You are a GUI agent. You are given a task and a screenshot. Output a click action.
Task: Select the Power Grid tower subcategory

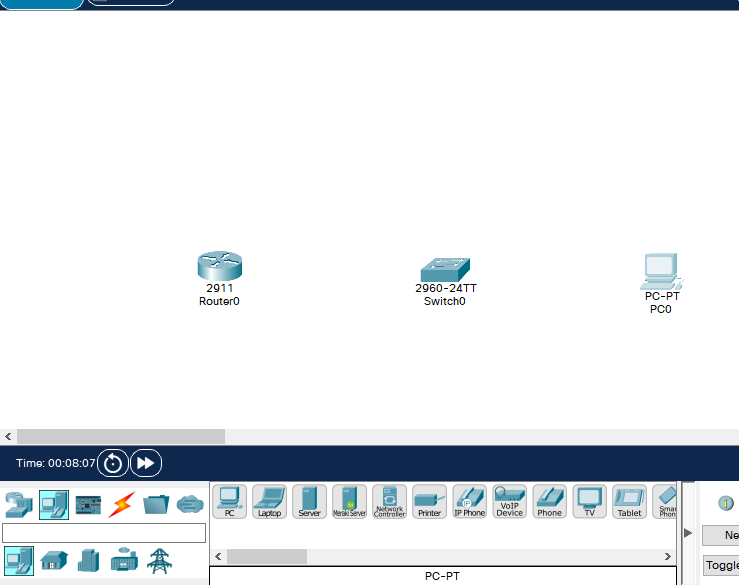(159, 561)
